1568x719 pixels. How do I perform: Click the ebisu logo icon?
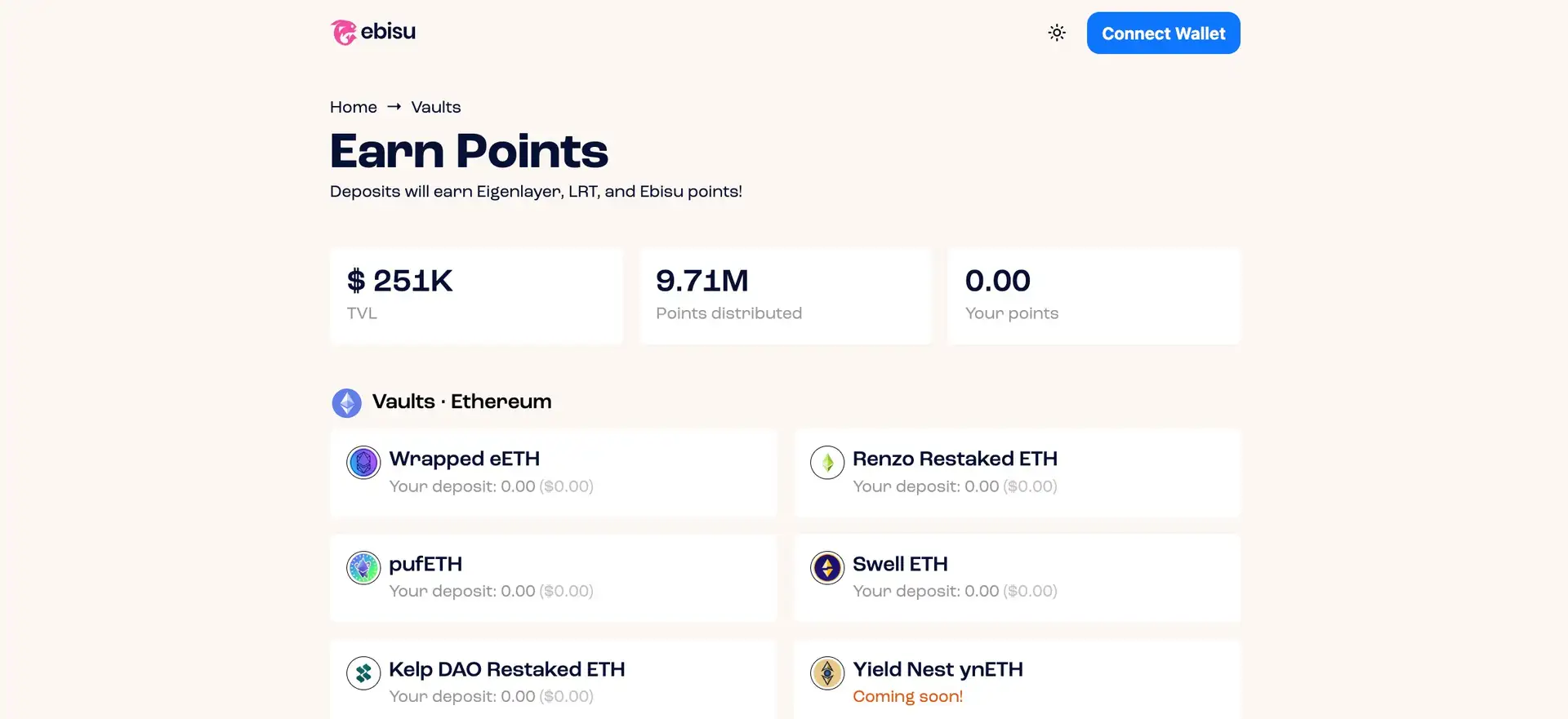point(344,33)
